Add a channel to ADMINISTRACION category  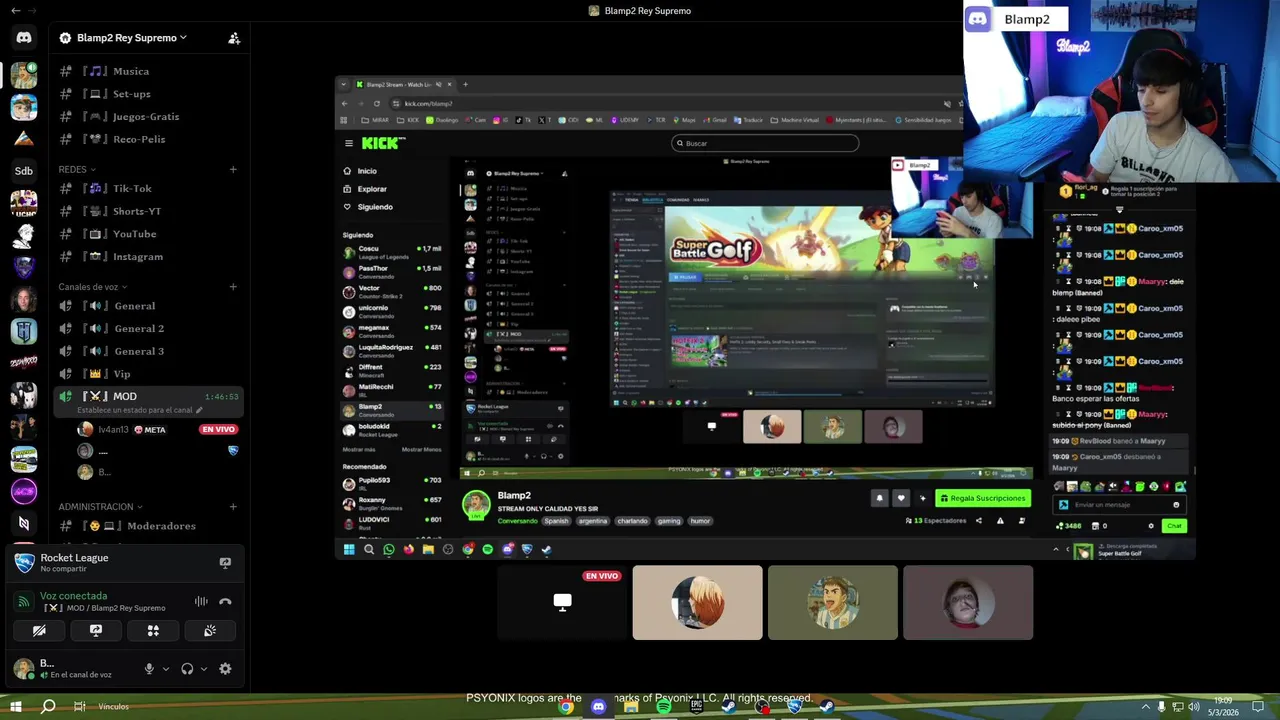click(233, 507)
